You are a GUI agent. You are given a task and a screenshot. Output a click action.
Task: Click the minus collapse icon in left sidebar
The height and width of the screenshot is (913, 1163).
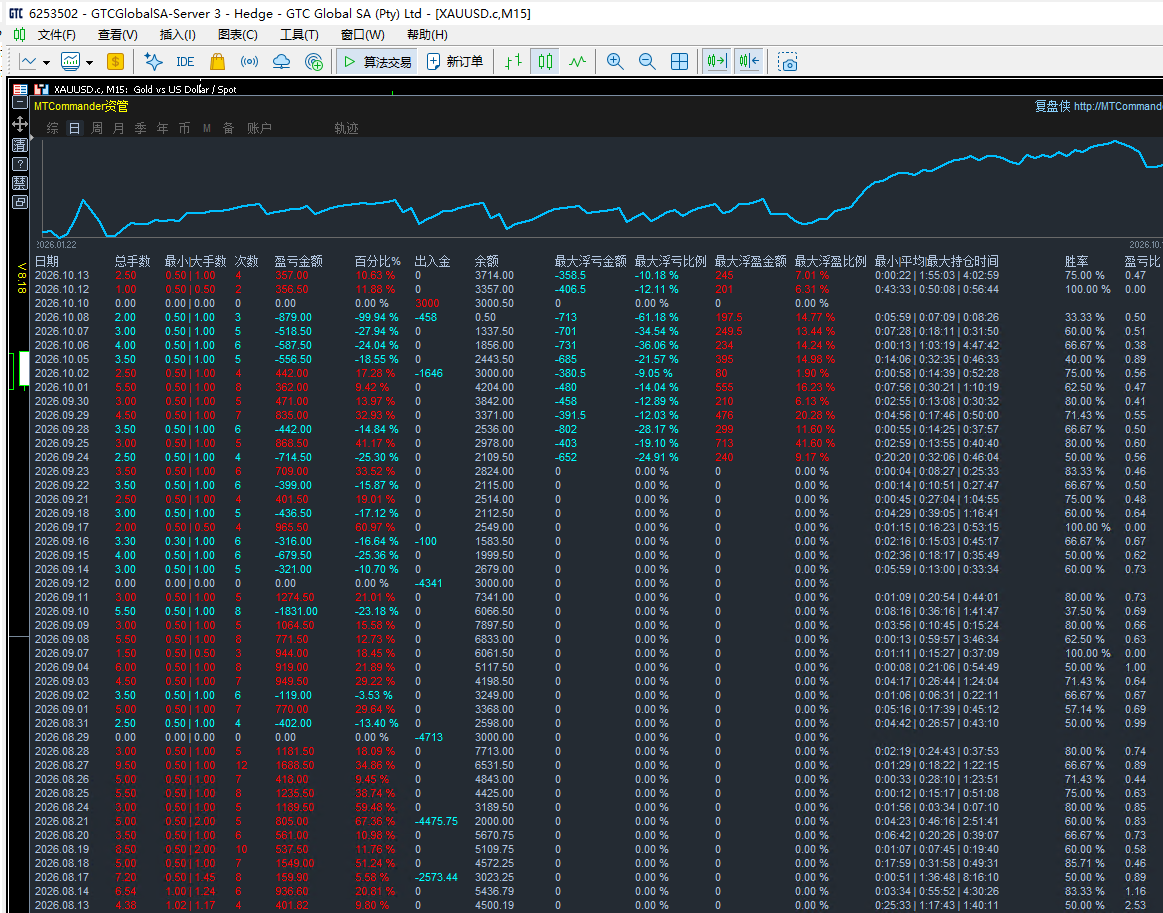[x=20, y=102]
